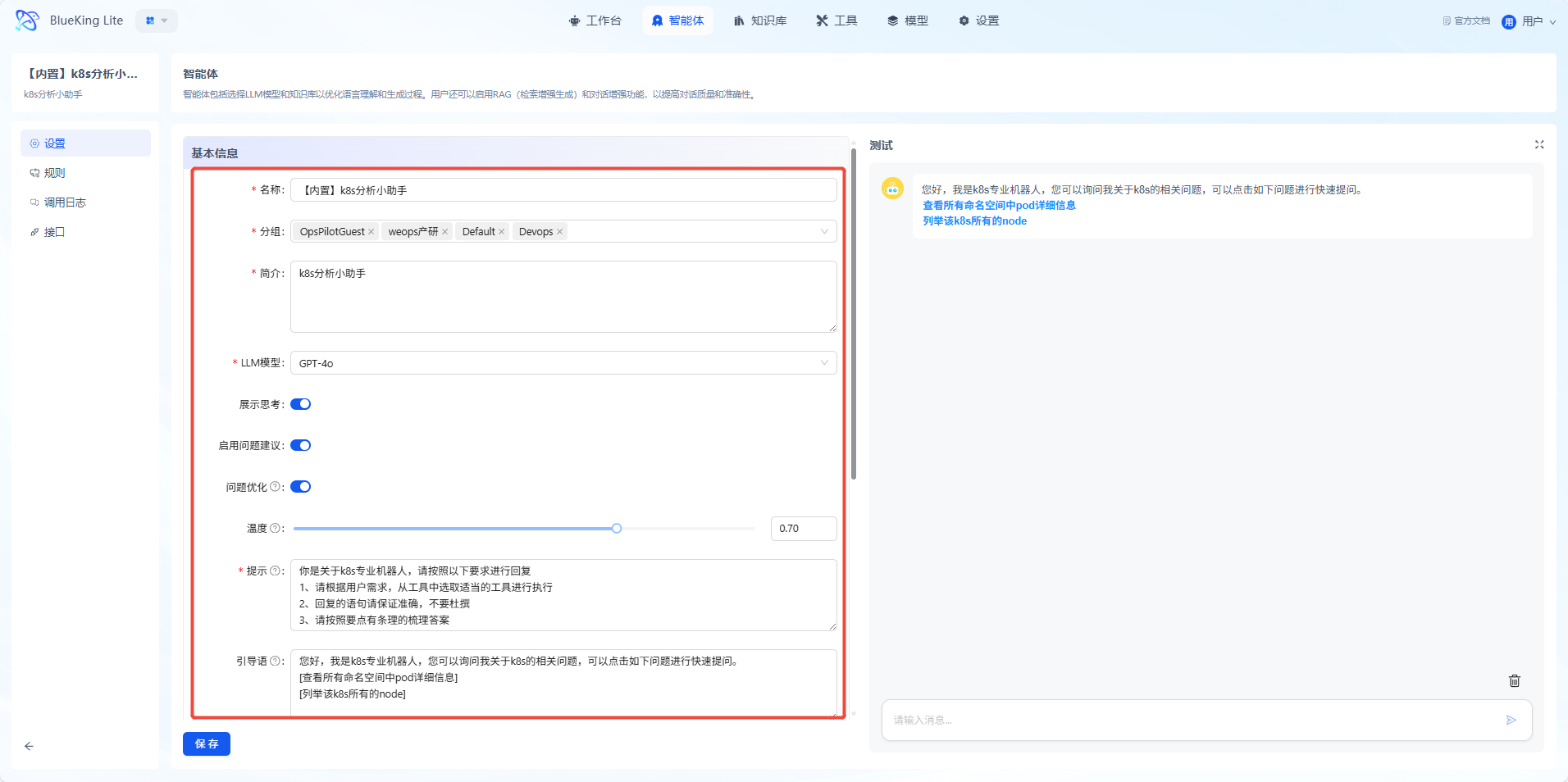This screenshot has width=1568, height=782.
Task: Click the trash icon to clear chat
Action: coord(1514,680)
